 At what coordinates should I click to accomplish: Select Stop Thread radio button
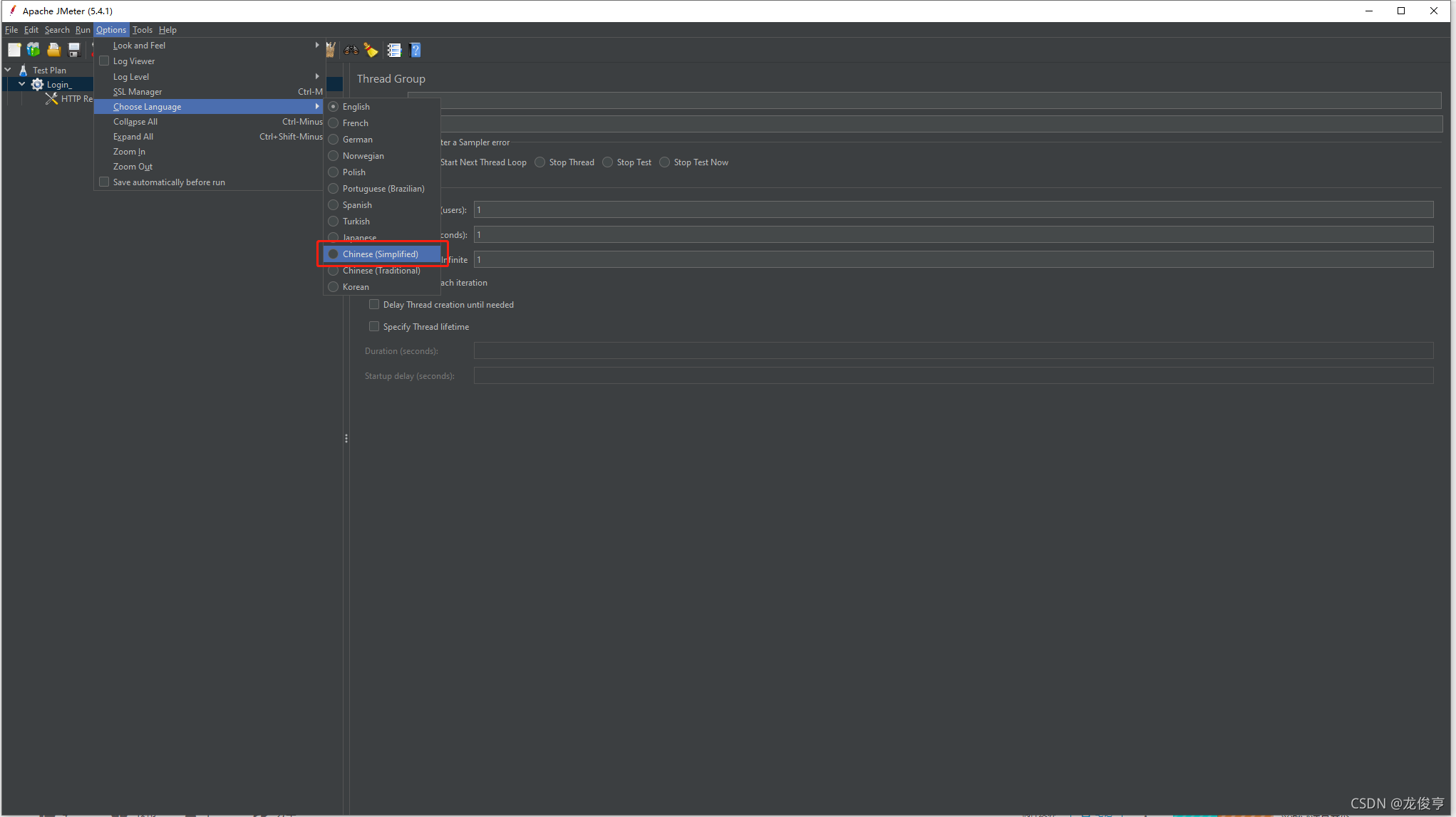coord(540,162)
